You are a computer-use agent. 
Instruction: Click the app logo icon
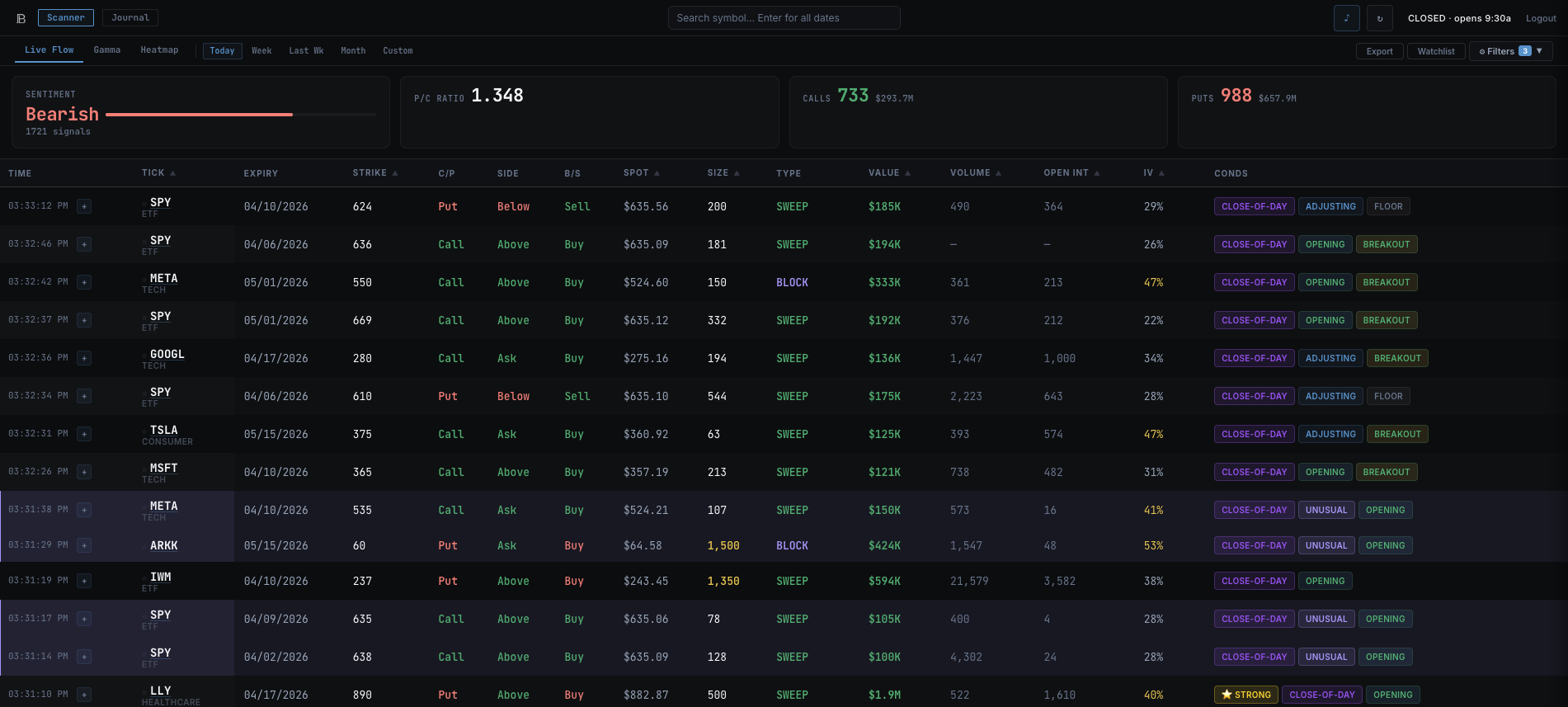[x=21, y=18]
